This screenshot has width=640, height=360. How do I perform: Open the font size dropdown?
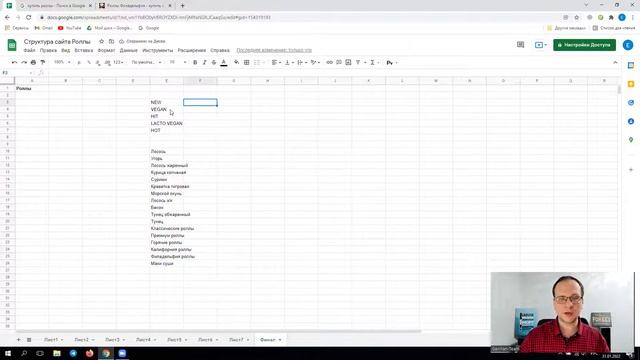tap(178, 62)
